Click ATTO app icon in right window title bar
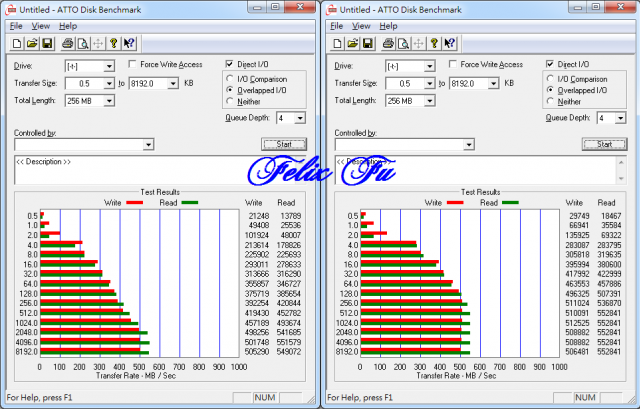640x409 pixels. (x=331, y=9)
